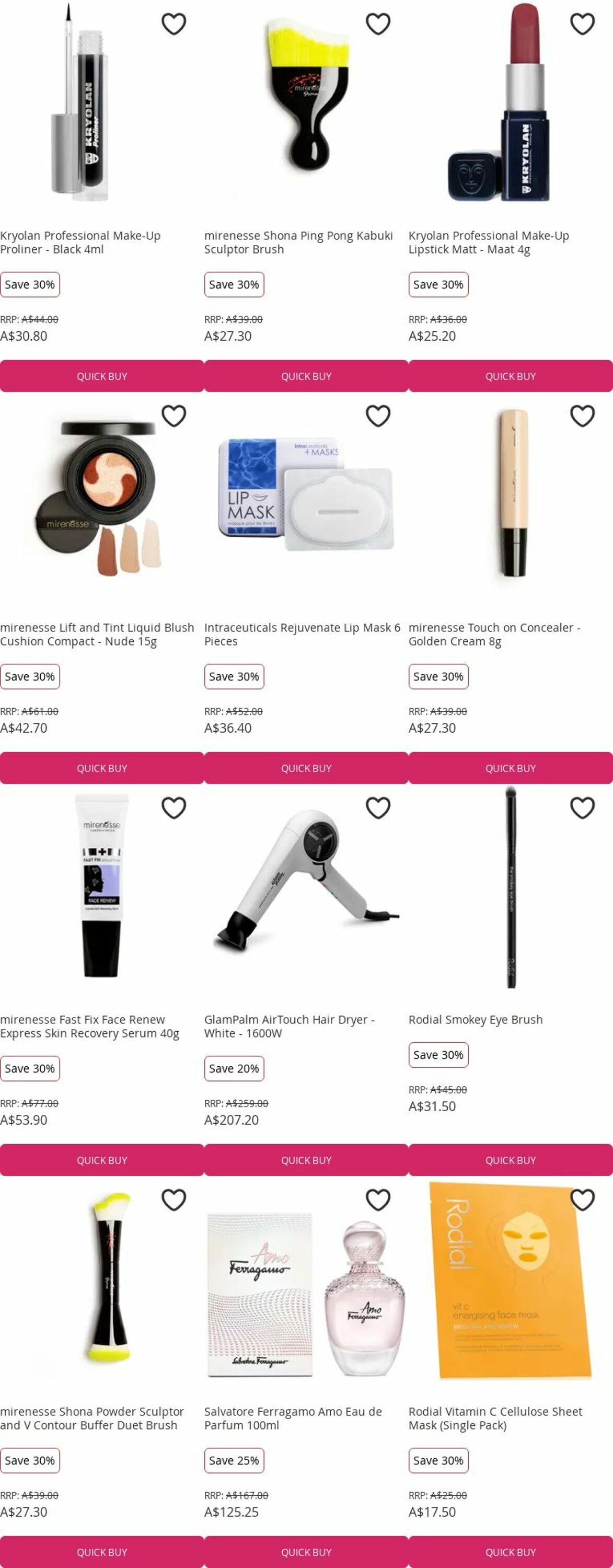Heart the Lift and Tint Blush Compact
Image resolution: width=613 pixels, height=1568 pixels.
coord(174,416)
